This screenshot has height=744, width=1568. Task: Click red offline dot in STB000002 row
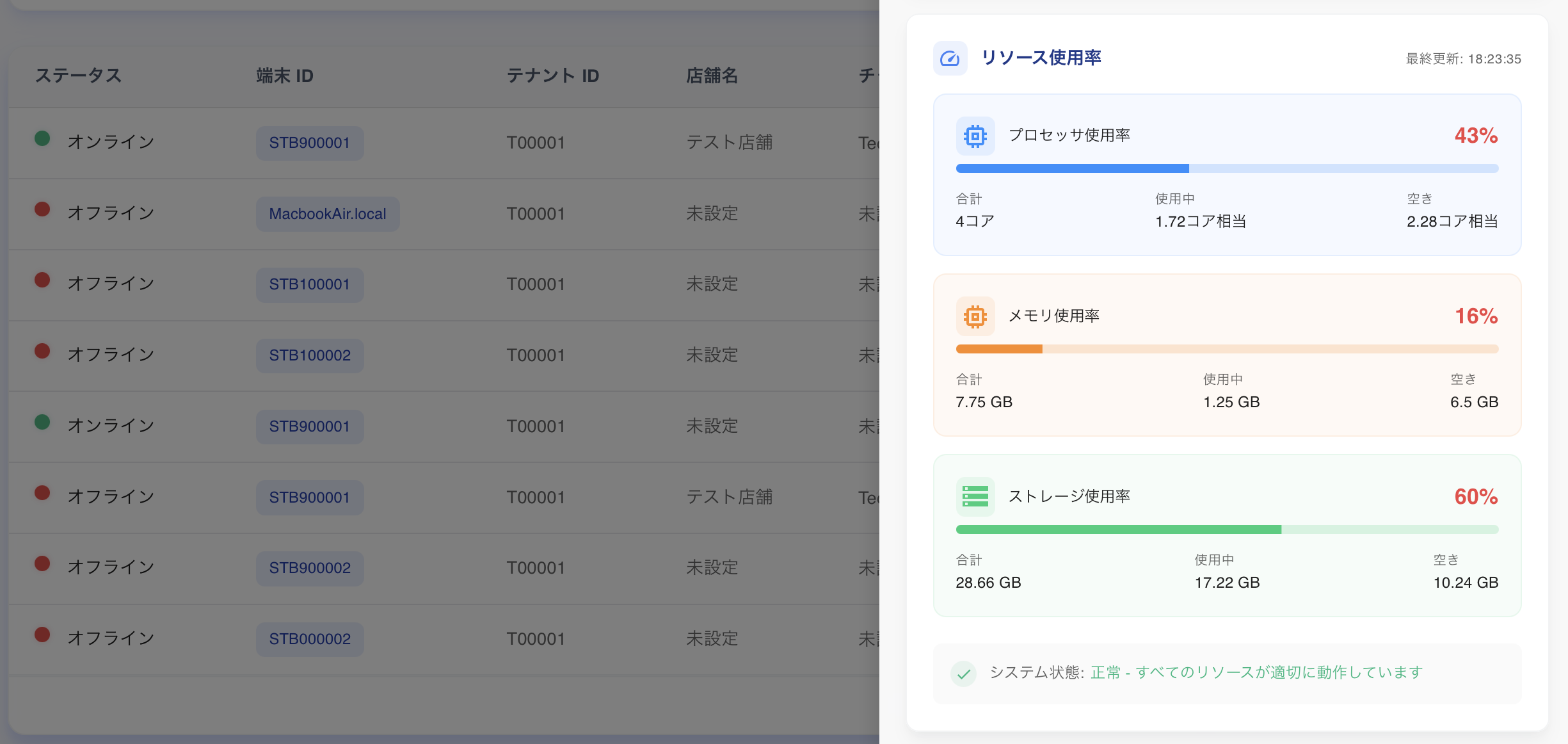click(x=42, y=635)
